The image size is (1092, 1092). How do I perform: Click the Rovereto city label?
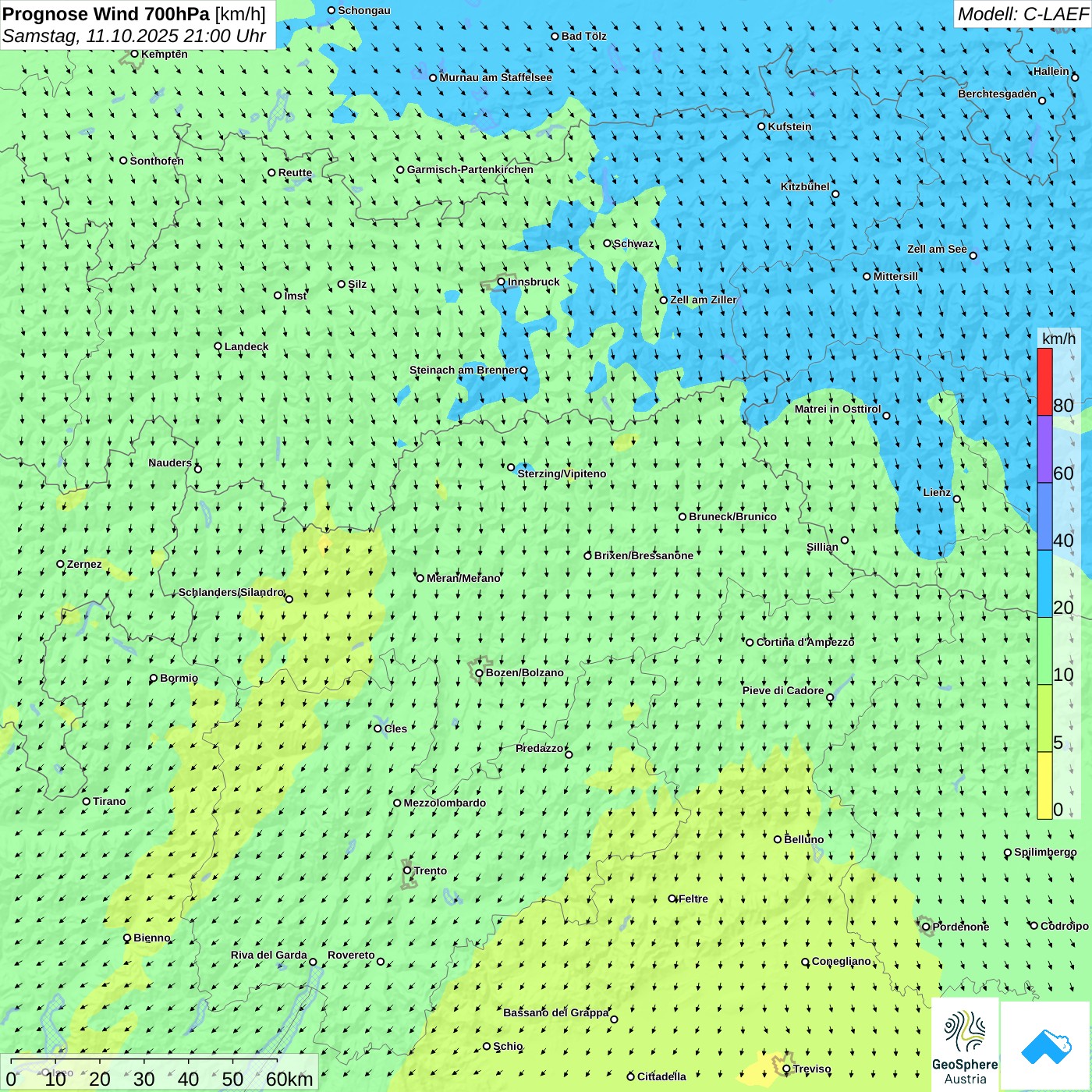click(x=351, y=955)
